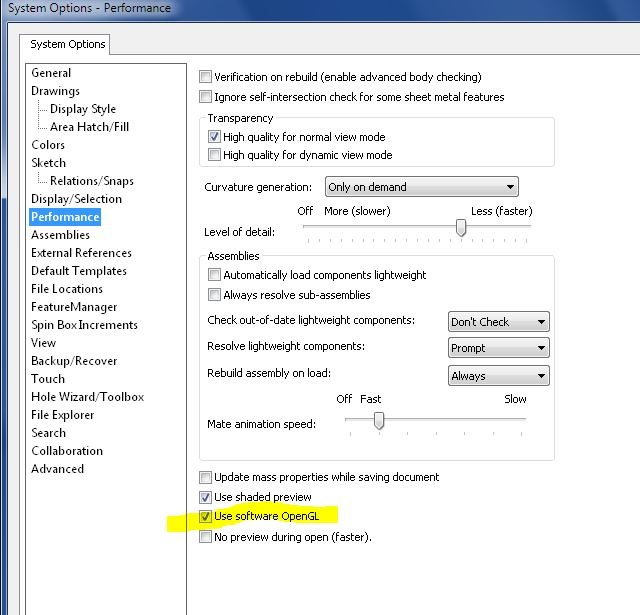640x615 pixels.
Task: Select Drawings category
Action: [56, 91]
